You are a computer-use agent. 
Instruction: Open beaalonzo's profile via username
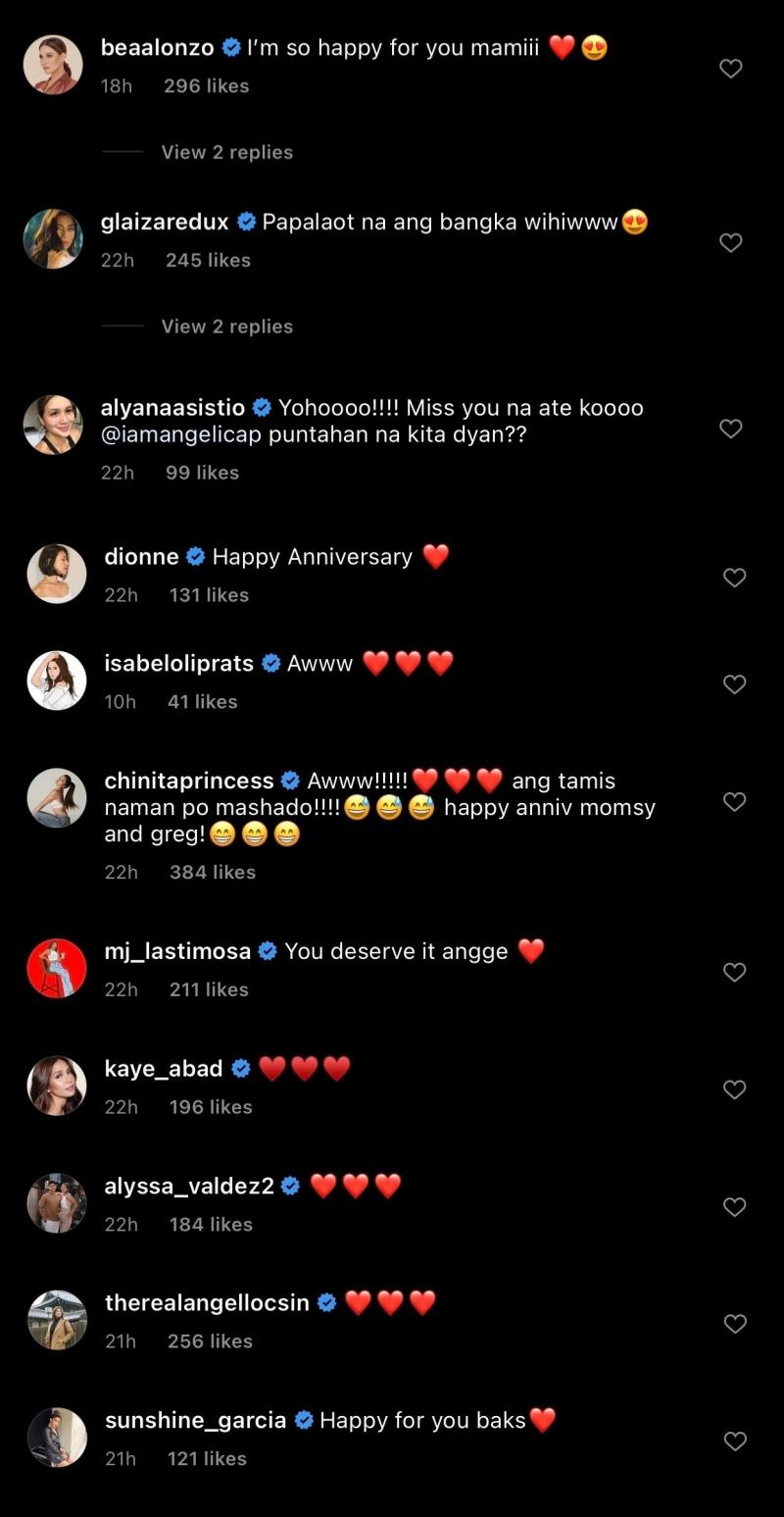pyautogui.click(x=157, y=48)
